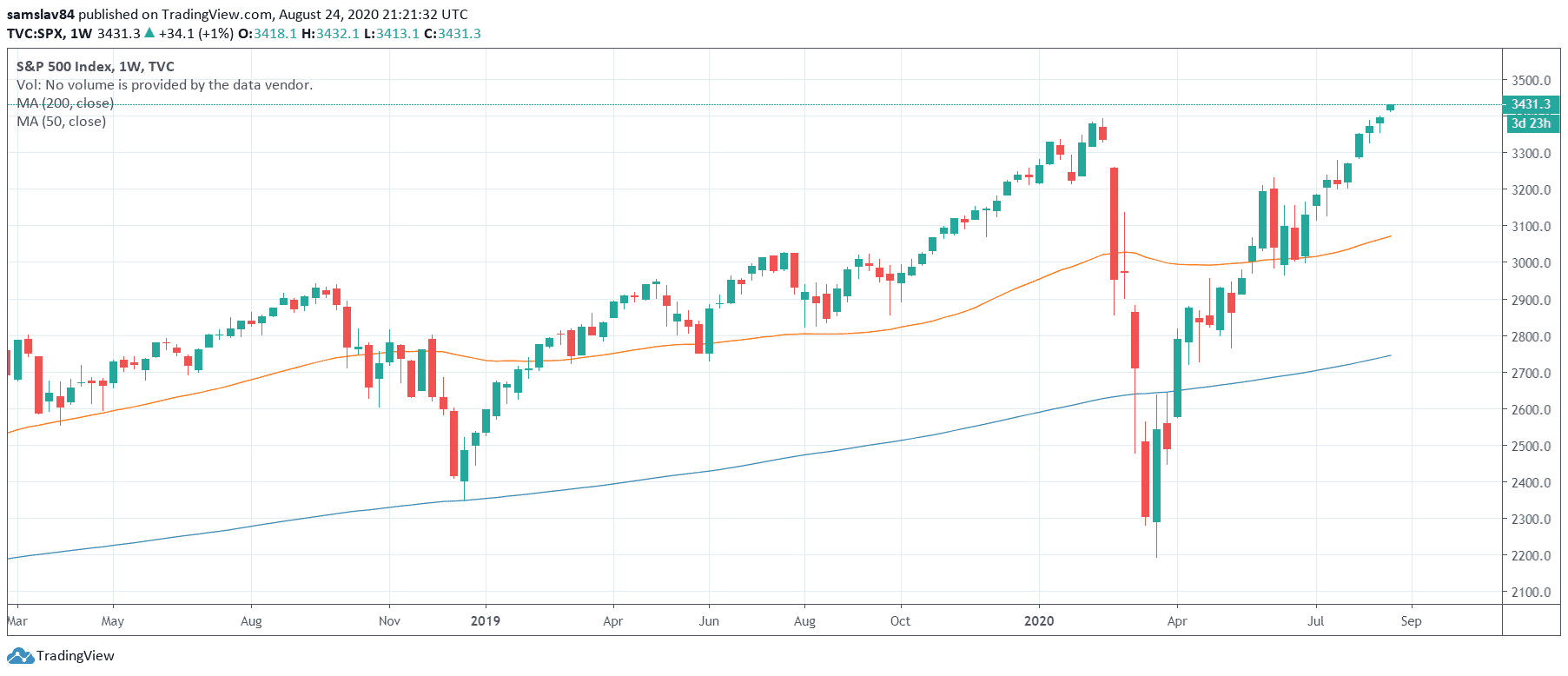Click the TradingView cloud logo icon
This screenshot has height=676, width=1568.
(21, 656)
